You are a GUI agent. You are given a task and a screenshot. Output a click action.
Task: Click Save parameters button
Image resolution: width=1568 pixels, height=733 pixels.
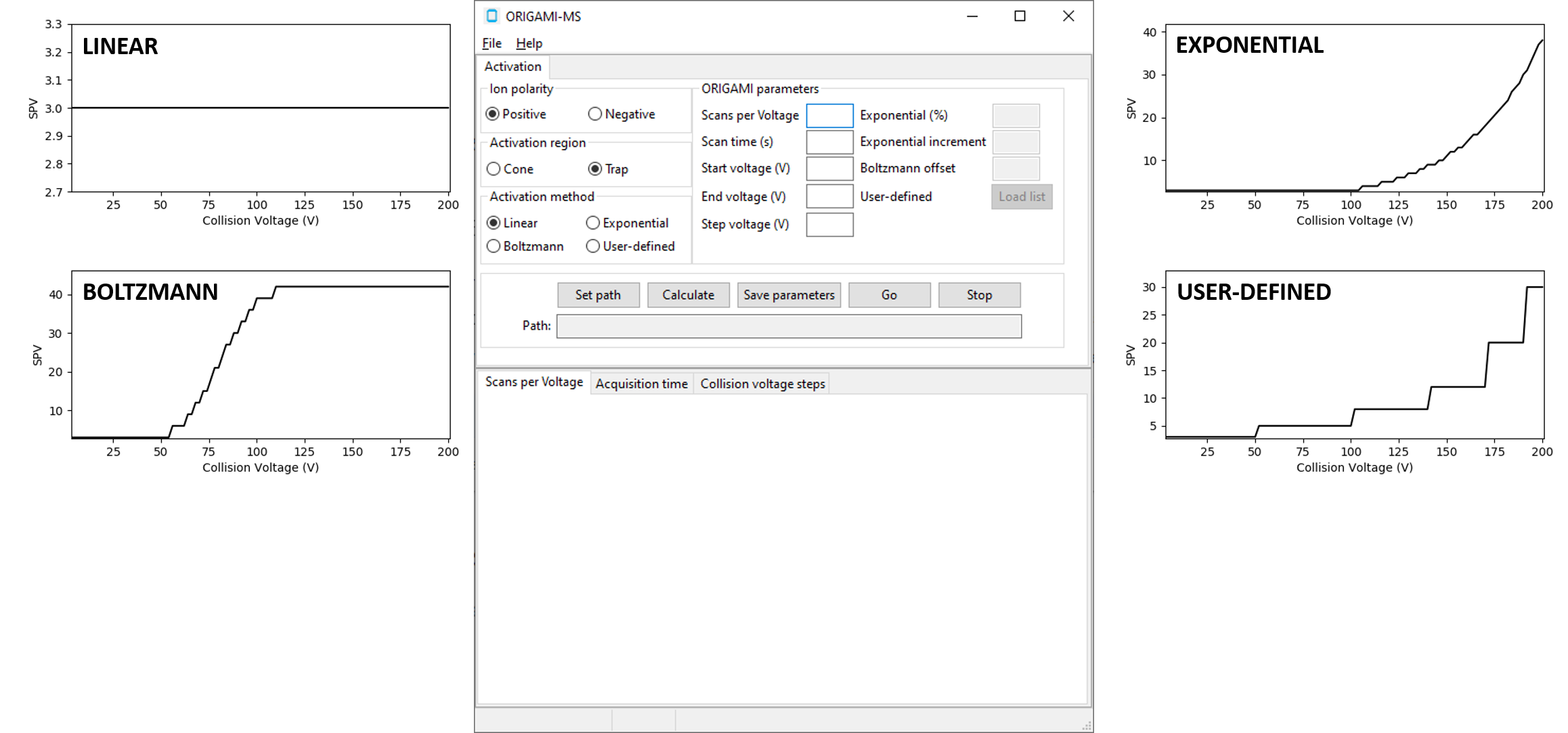pos(789,295)
